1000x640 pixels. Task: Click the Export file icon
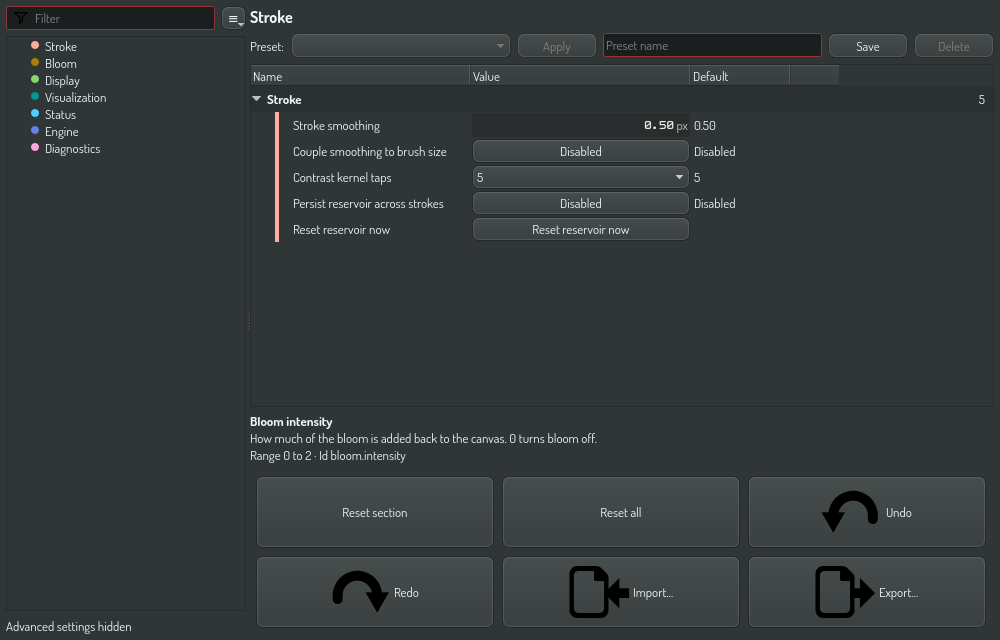pos(844,592)
